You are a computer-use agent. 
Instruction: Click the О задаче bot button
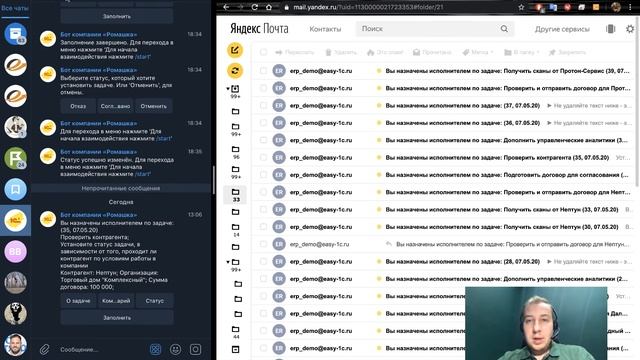coord(78,301)
